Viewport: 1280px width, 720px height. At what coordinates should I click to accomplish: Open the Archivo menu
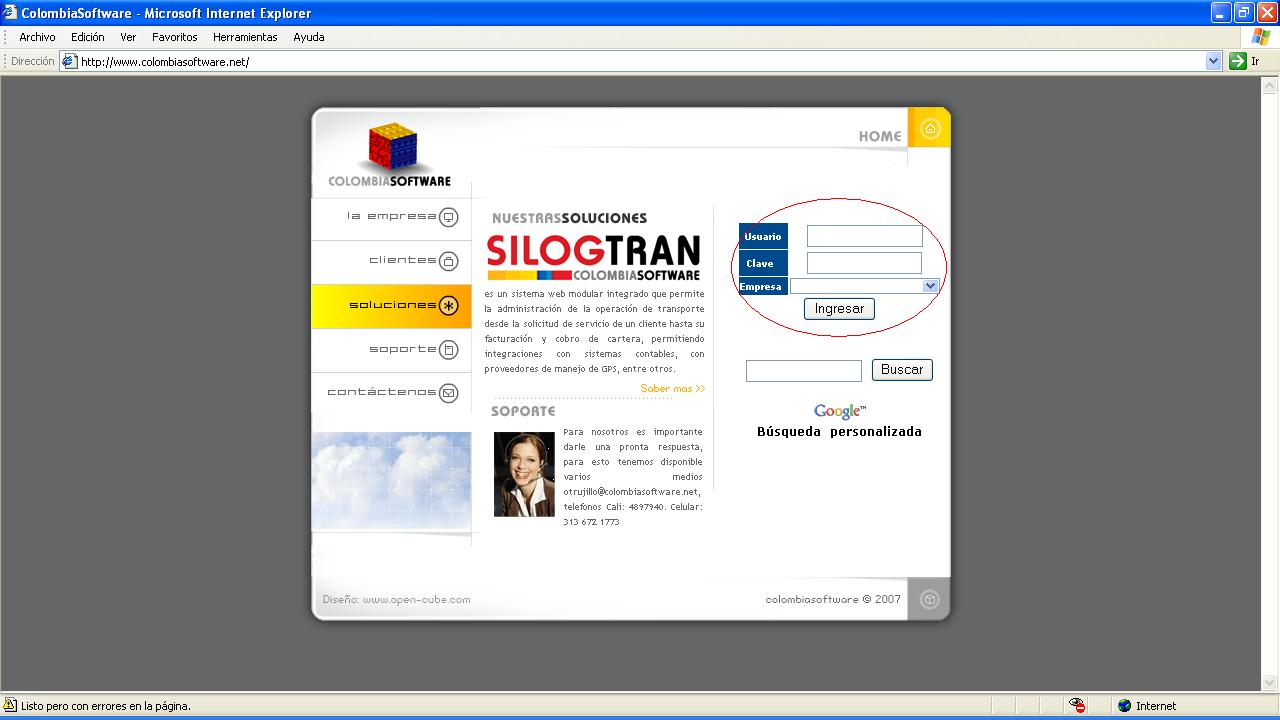[37, 37]
